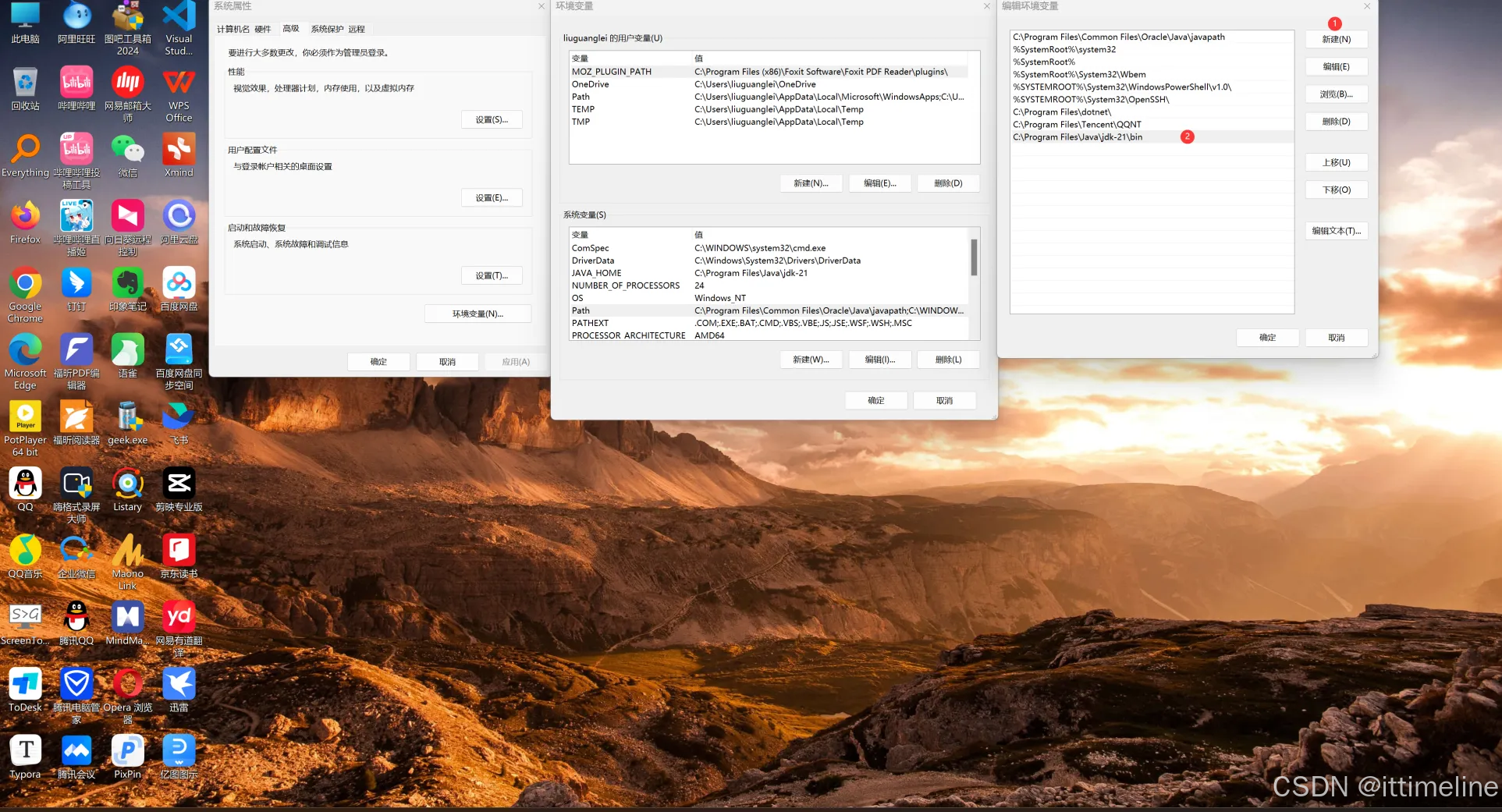Select PATHEXT row in system variables

[x=769, y=323]
